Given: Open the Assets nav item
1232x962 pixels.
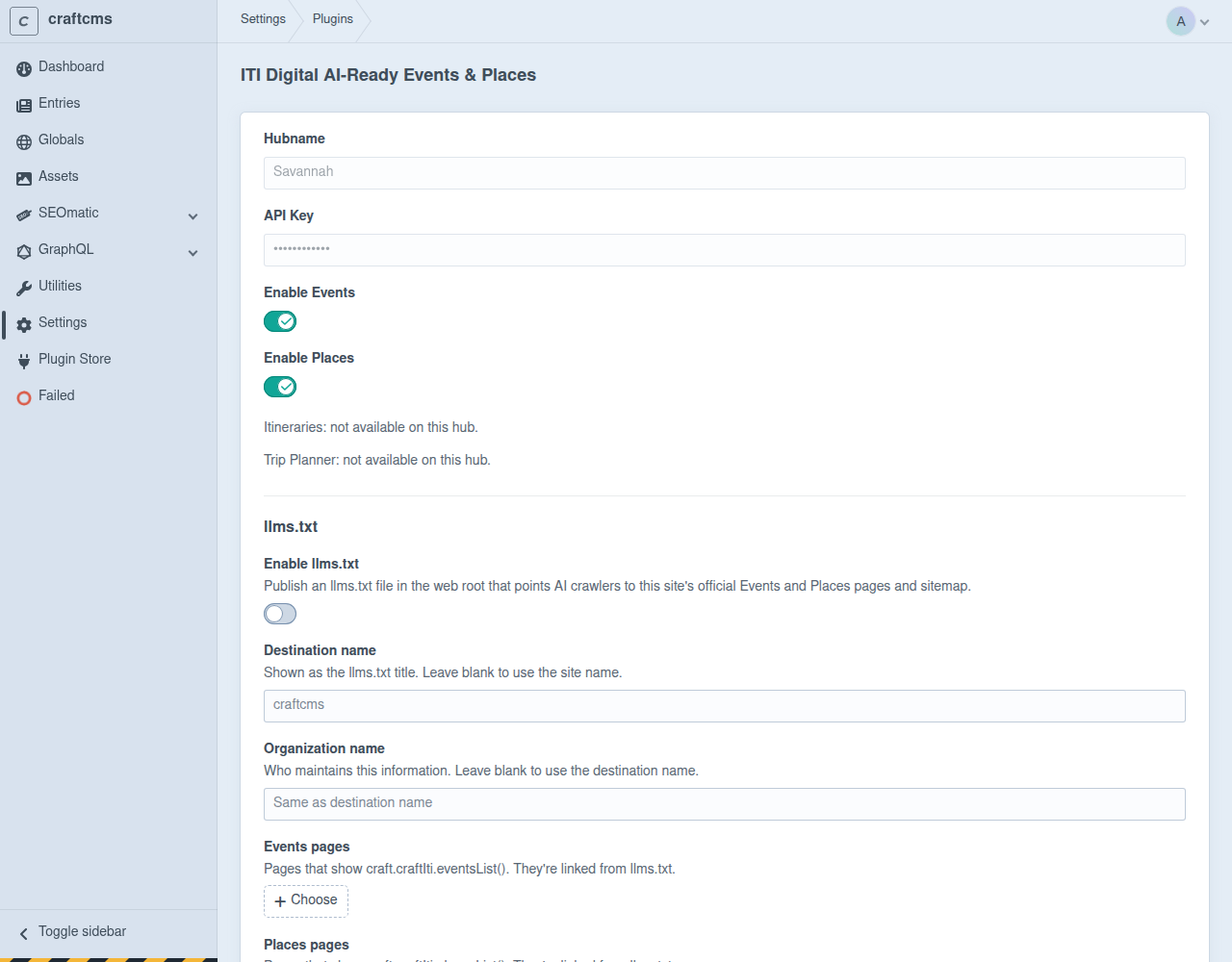Looking at the screenshot, I should [108, 176].
